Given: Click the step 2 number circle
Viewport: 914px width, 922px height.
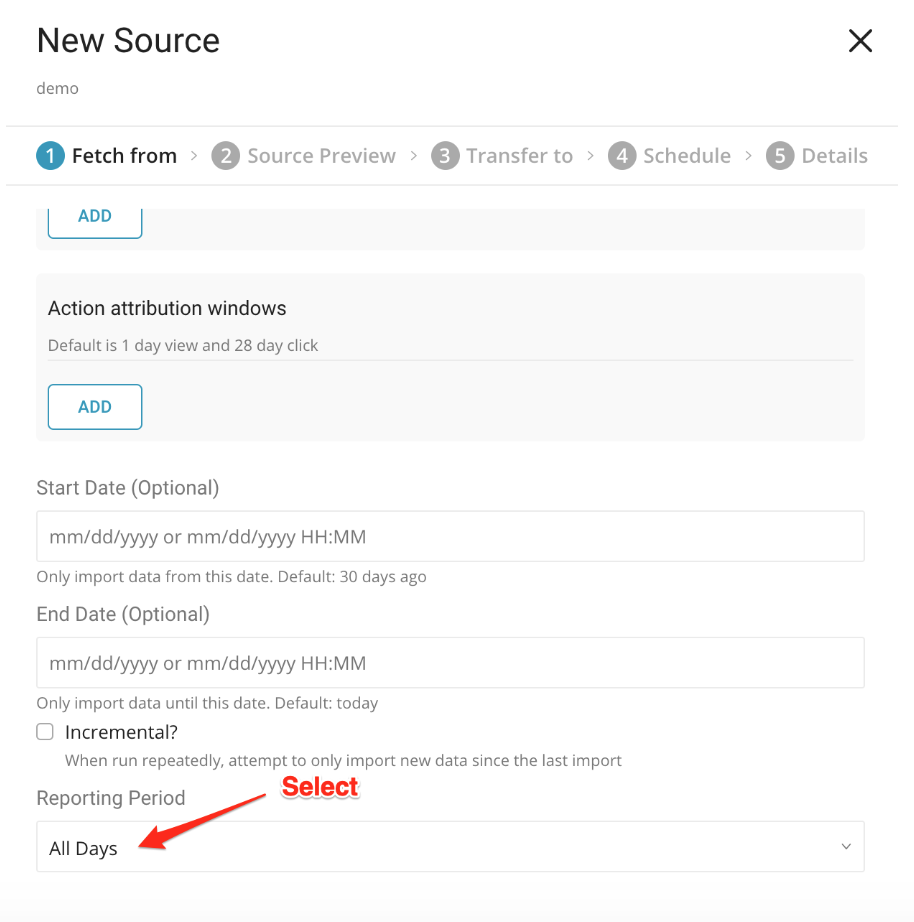Looking at the screenshot, I should (x=226, y=156).
